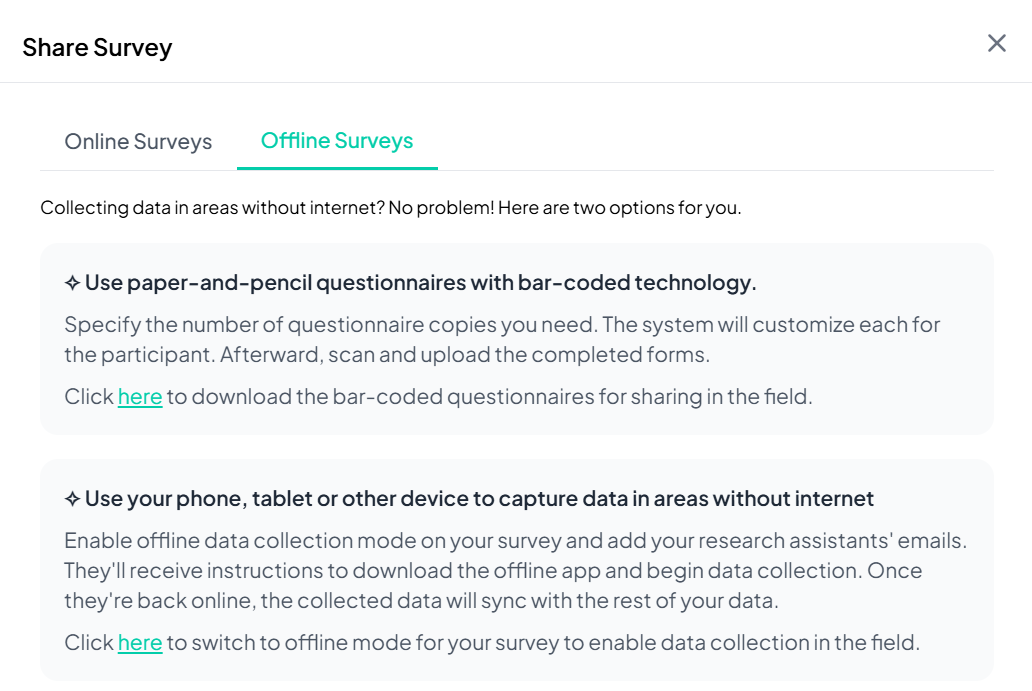The image size is (1032, 691).
Task: Click here to download bar-coded questionnaires
Action: (140, 396)
